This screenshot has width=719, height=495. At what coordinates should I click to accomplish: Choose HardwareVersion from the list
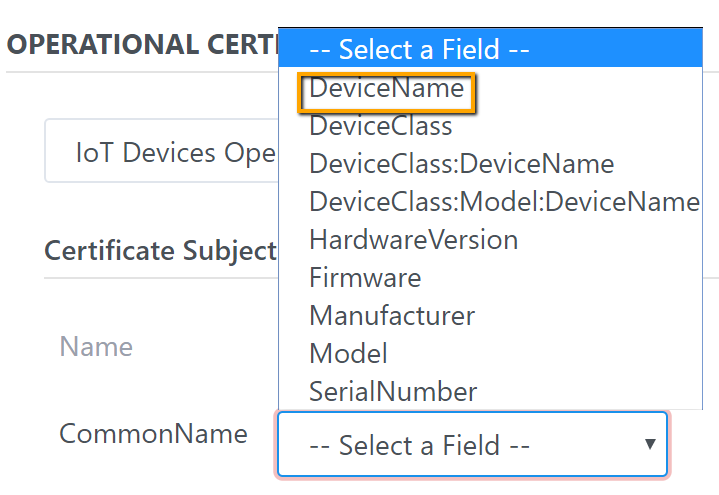click(x=413, y=240)
